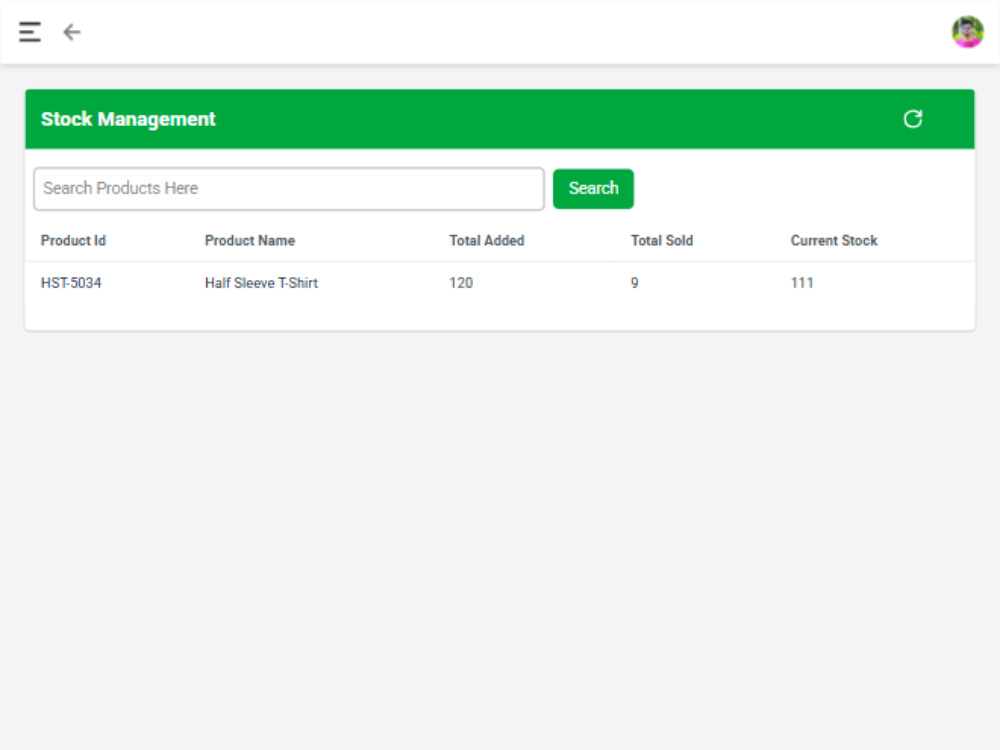Focus the Search Products Here field

coord(289,189)
